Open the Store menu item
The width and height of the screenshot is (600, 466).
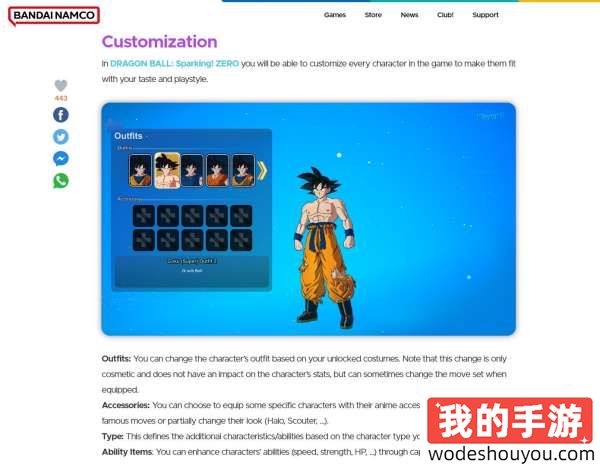click(x=373, y=15)
